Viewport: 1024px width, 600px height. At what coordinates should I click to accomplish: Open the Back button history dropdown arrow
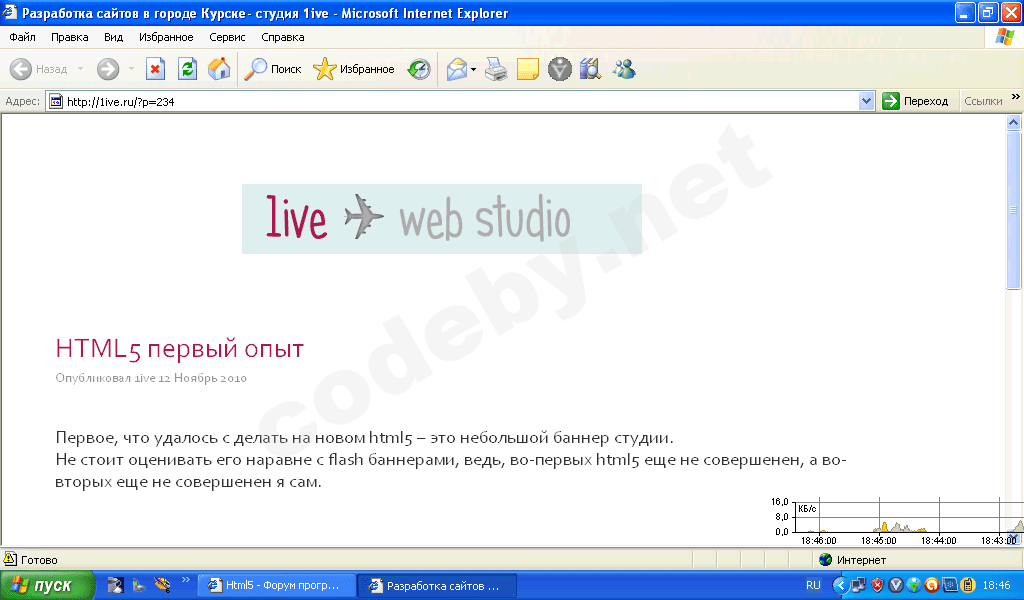click(x=80, y=69)
